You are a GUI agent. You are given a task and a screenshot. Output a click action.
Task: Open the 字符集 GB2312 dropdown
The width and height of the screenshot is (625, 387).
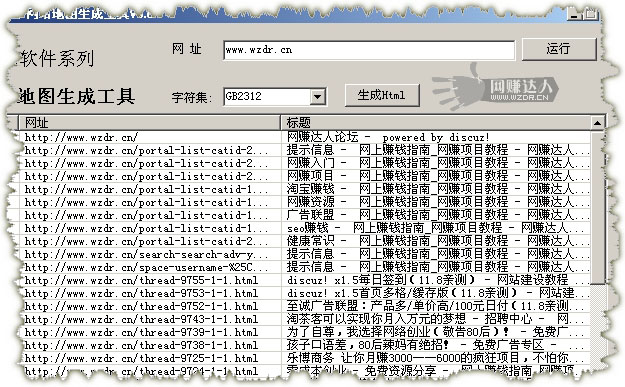point(318,96)
